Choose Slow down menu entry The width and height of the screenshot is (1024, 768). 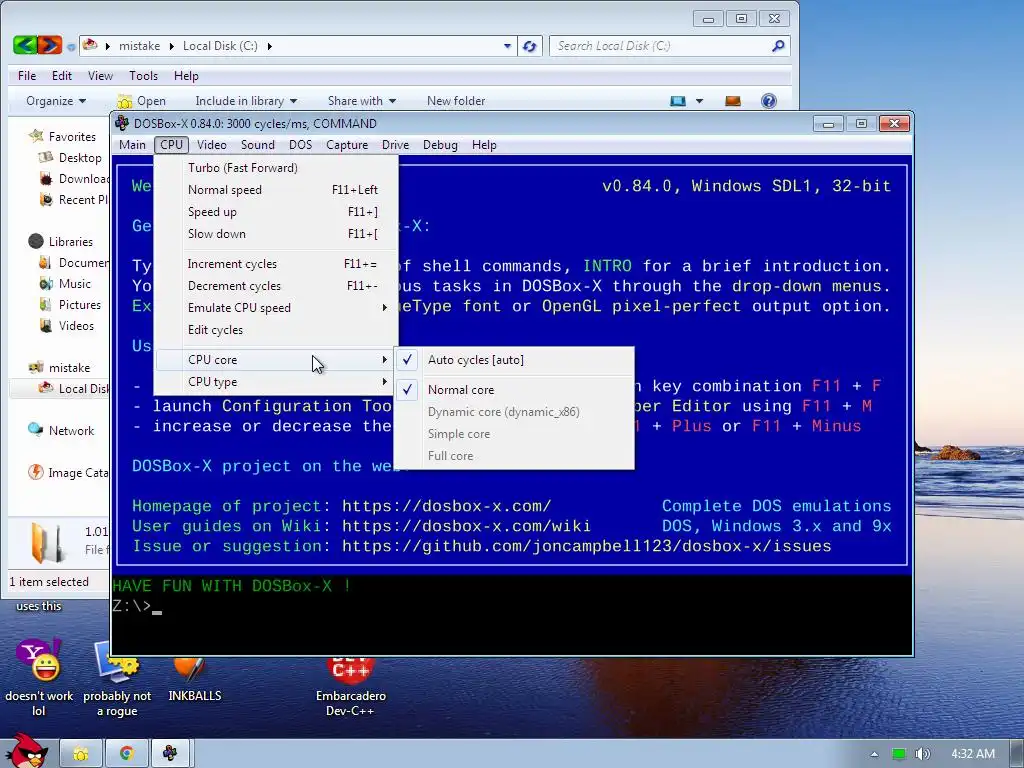pos(276,234)
